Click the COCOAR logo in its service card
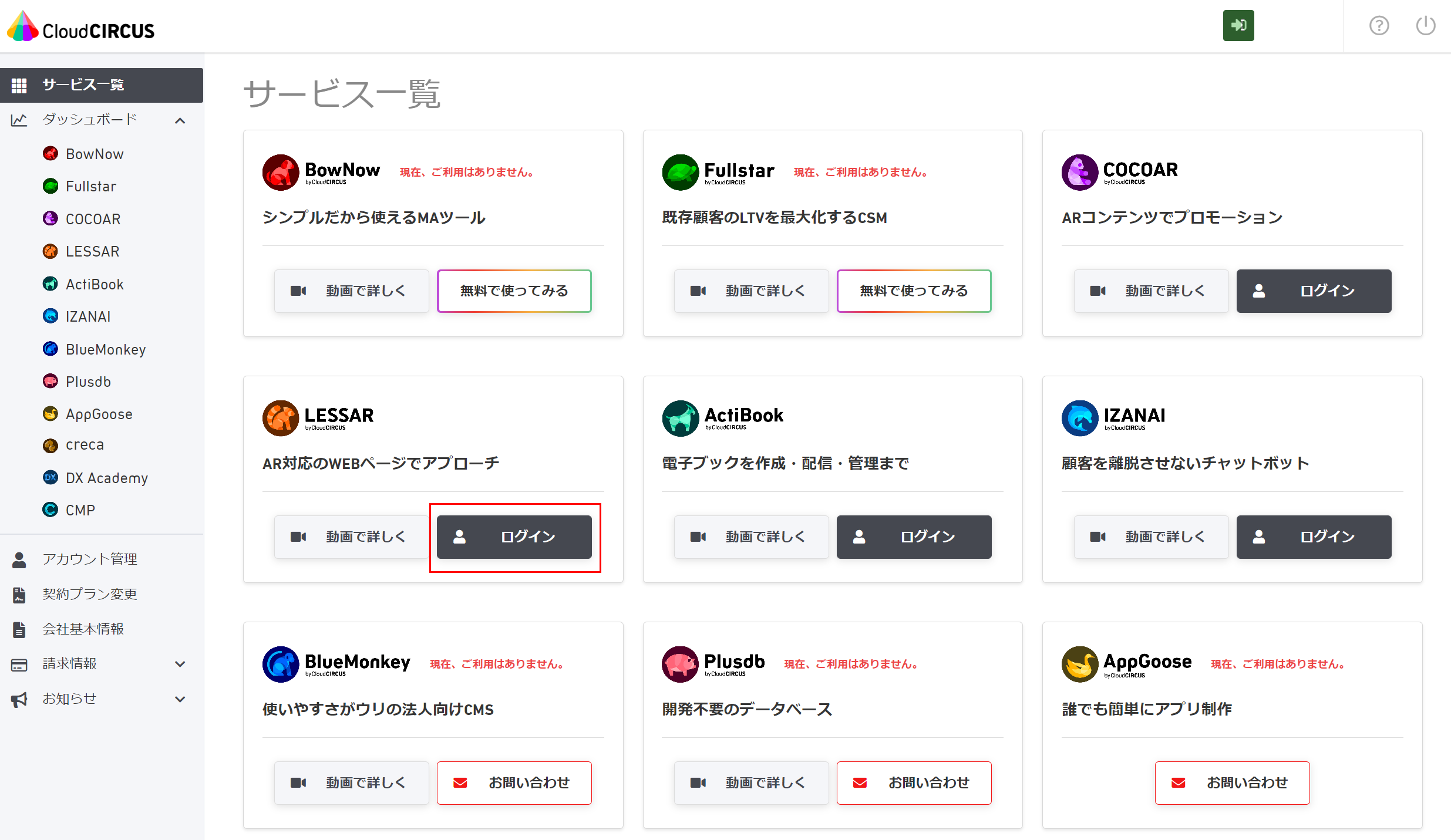This screenshot has width=1451, height=840. tap(1120, 172)
